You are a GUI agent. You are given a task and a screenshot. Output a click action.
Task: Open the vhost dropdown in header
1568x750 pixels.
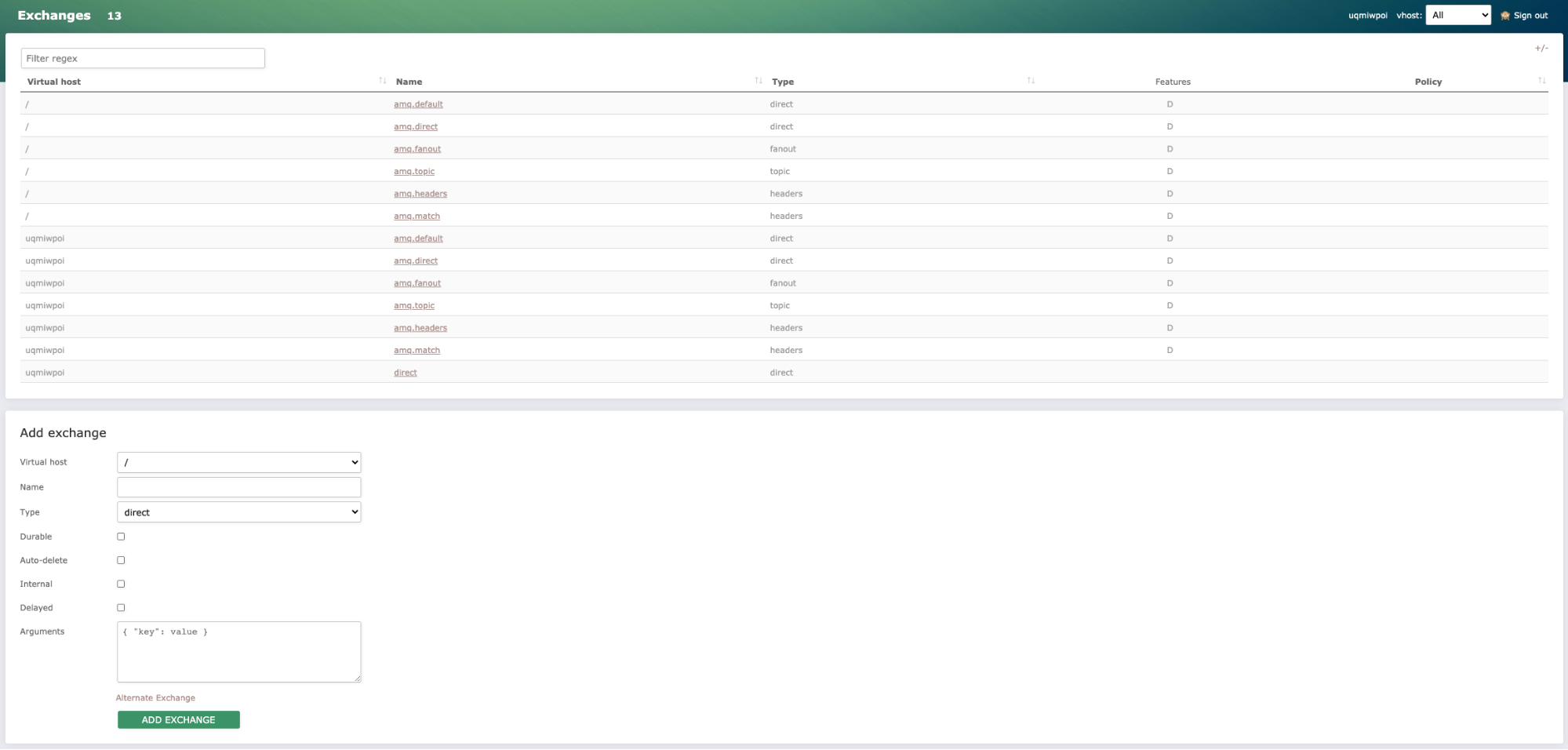[1457, 16]
